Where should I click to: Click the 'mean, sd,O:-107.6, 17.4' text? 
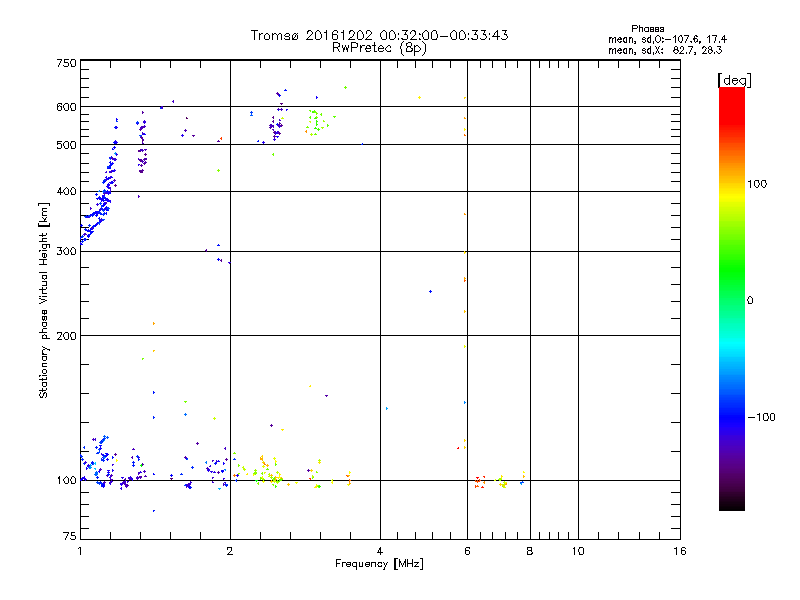click(x=667, y=39)
